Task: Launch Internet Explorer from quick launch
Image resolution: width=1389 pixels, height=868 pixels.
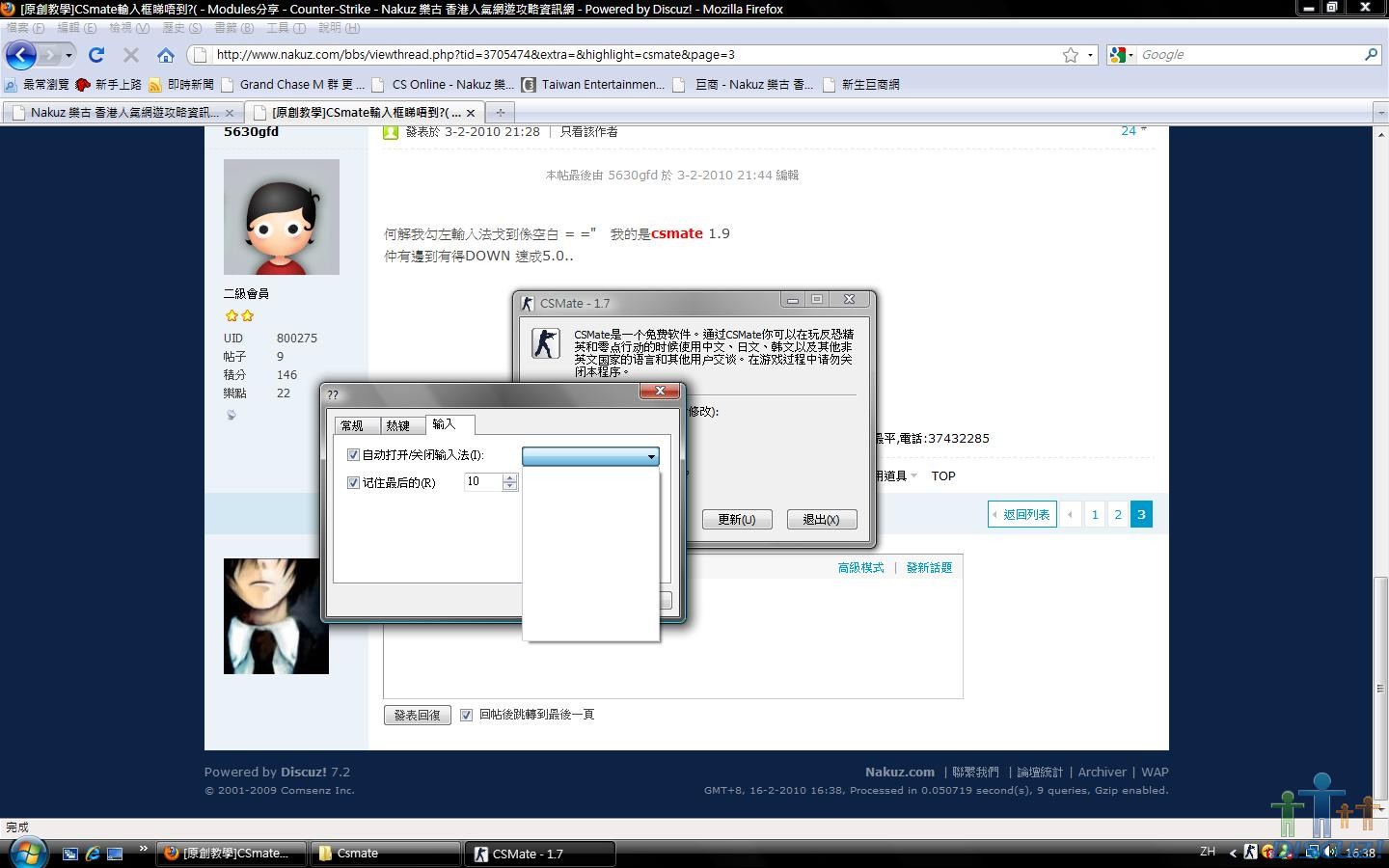Action: [x=93, y=854]
